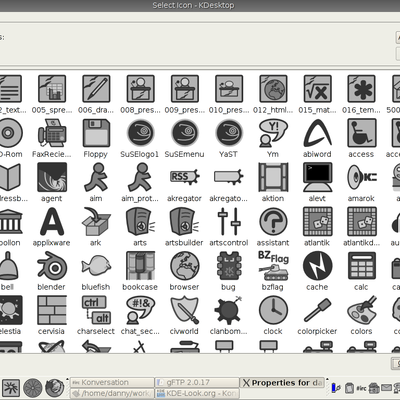Switch to Konversation taskbar entry
The image size is (400, 400).
point(112,382)
